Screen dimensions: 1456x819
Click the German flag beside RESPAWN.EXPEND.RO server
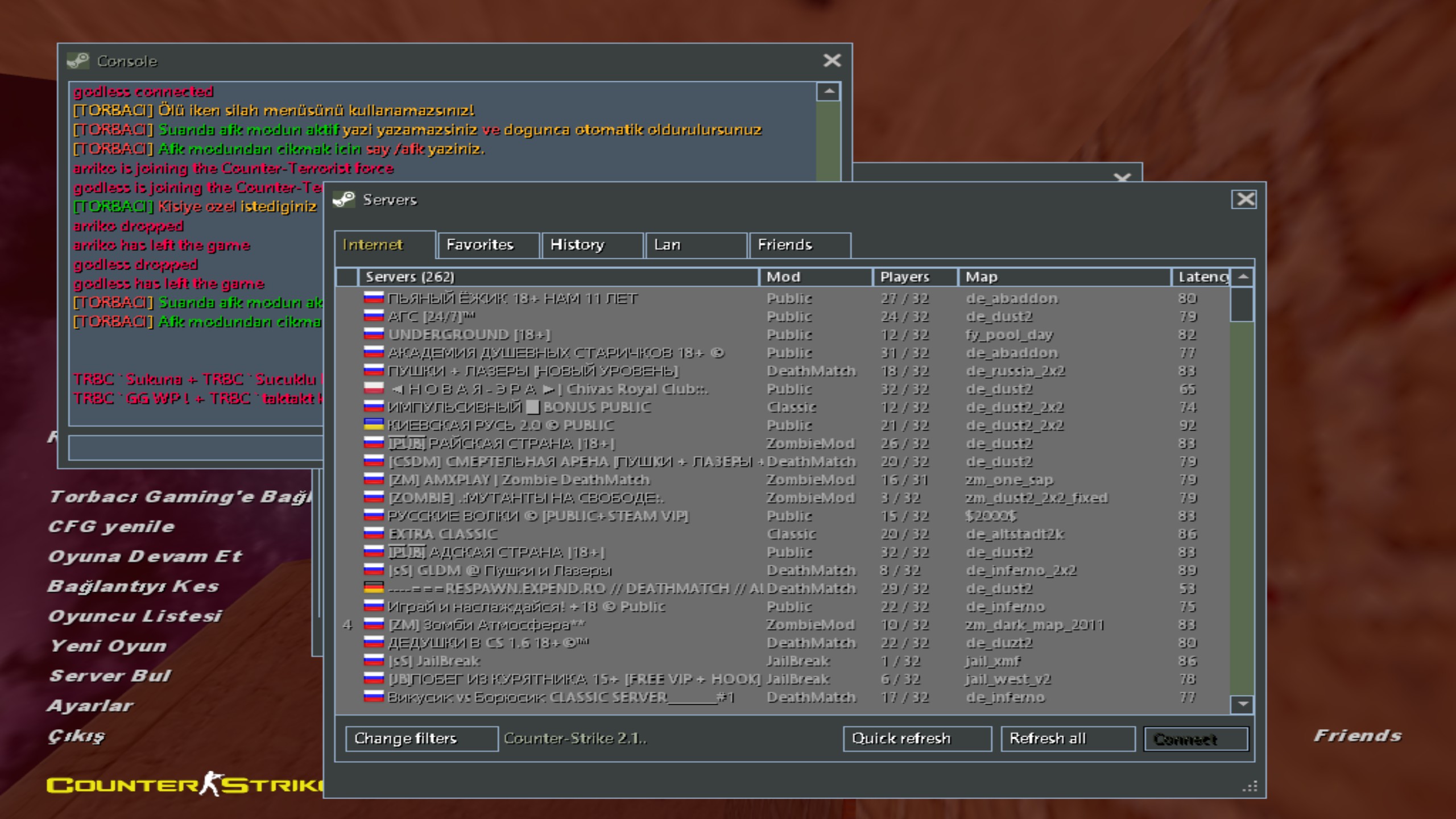[x=374, y=588]
